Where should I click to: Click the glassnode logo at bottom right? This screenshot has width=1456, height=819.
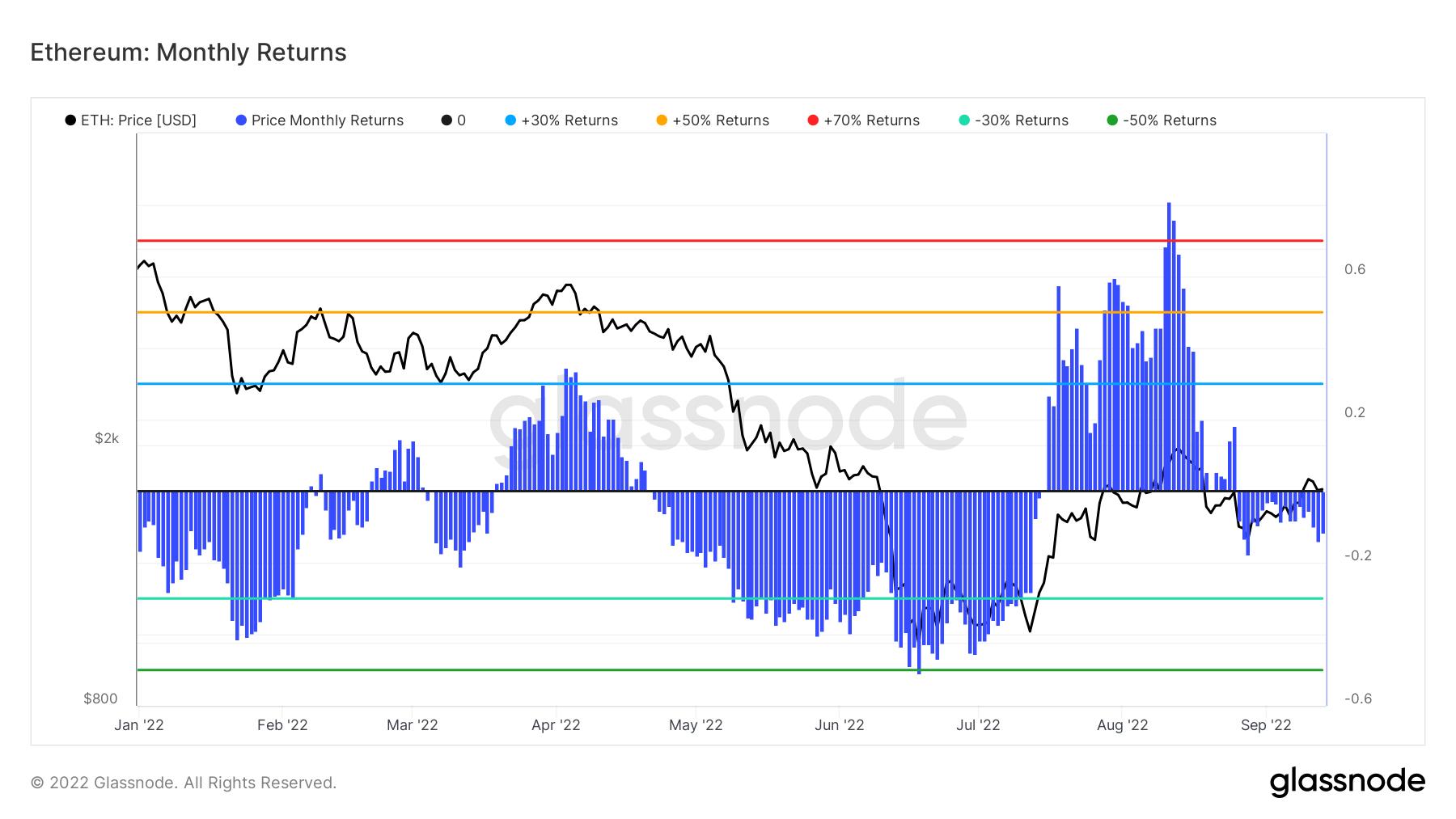click(x=1347, y=782)
